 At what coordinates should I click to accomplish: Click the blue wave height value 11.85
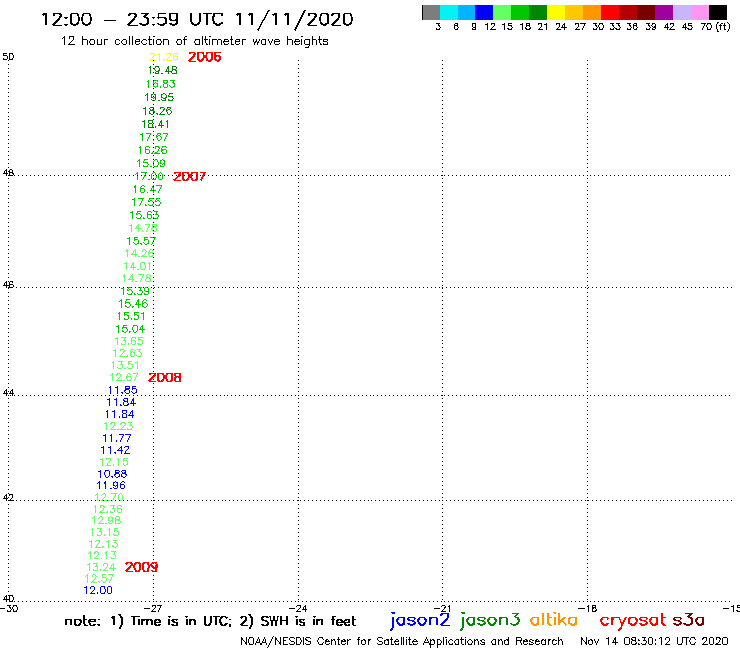[x=122, y=390]
